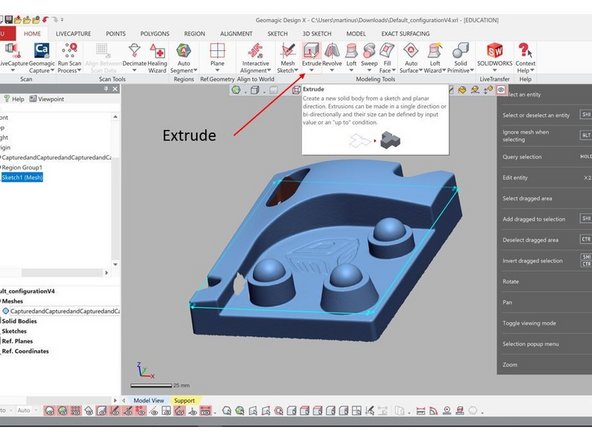Click the Interactive Alignment icon
This screenshot has width=592, height=444.
pyautogui.click(x=255, y=50)
